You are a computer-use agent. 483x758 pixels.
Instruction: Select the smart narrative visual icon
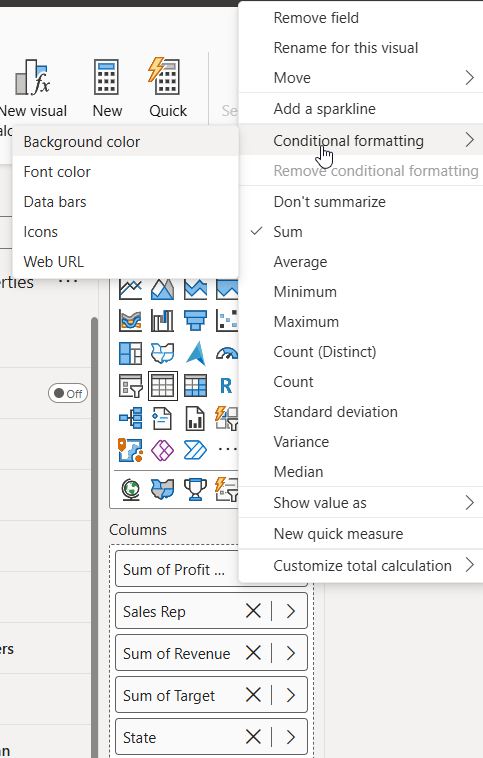point(162,418)
